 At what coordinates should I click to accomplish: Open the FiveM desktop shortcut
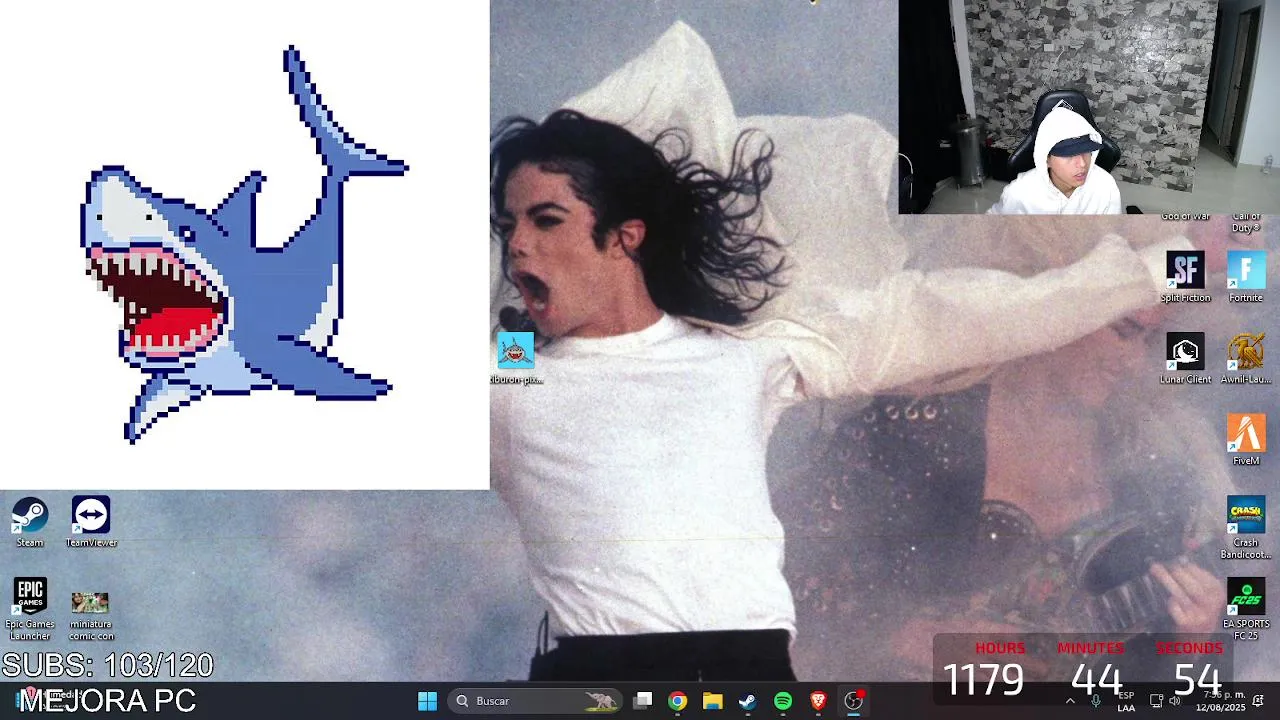1246,440
